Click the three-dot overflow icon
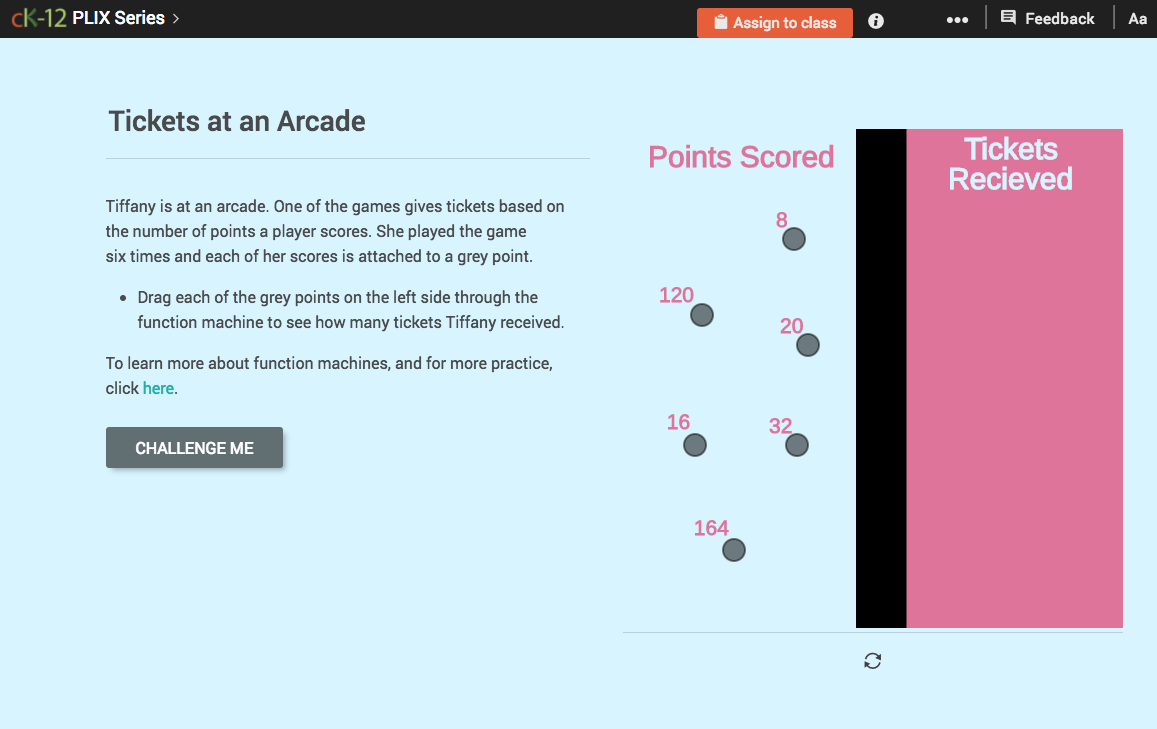 [x=957, y=20]
